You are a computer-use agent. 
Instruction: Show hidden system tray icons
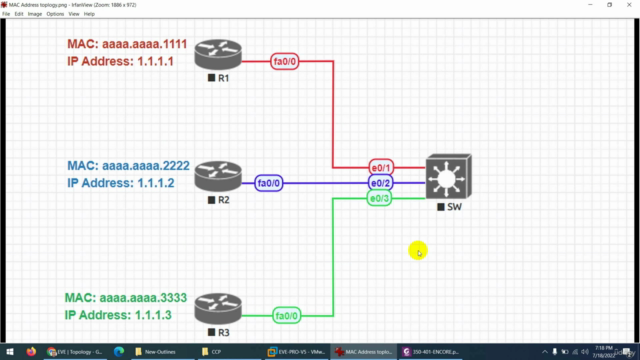pos(545,352)
